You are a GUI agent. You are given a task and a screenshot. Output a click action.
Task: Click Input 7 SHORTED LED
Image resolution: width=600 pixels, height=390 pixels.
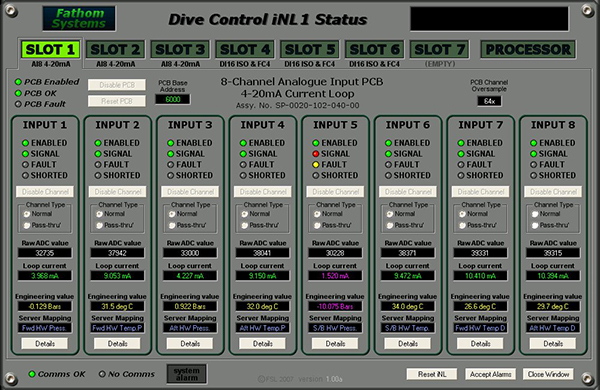click(x=461, y=175)
